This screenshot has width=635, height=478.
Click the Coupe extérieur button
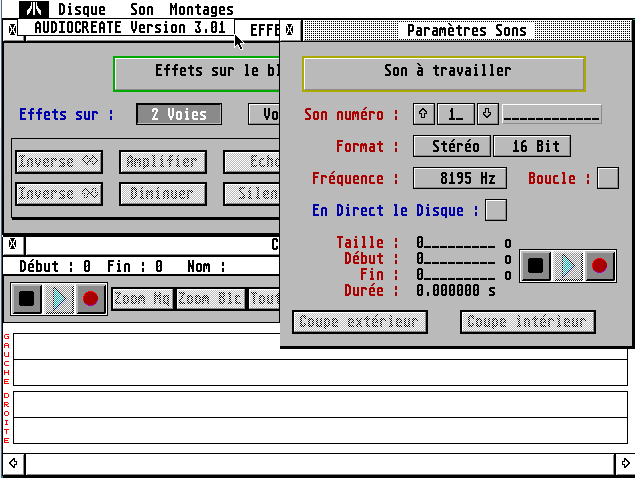click(360, 322)
